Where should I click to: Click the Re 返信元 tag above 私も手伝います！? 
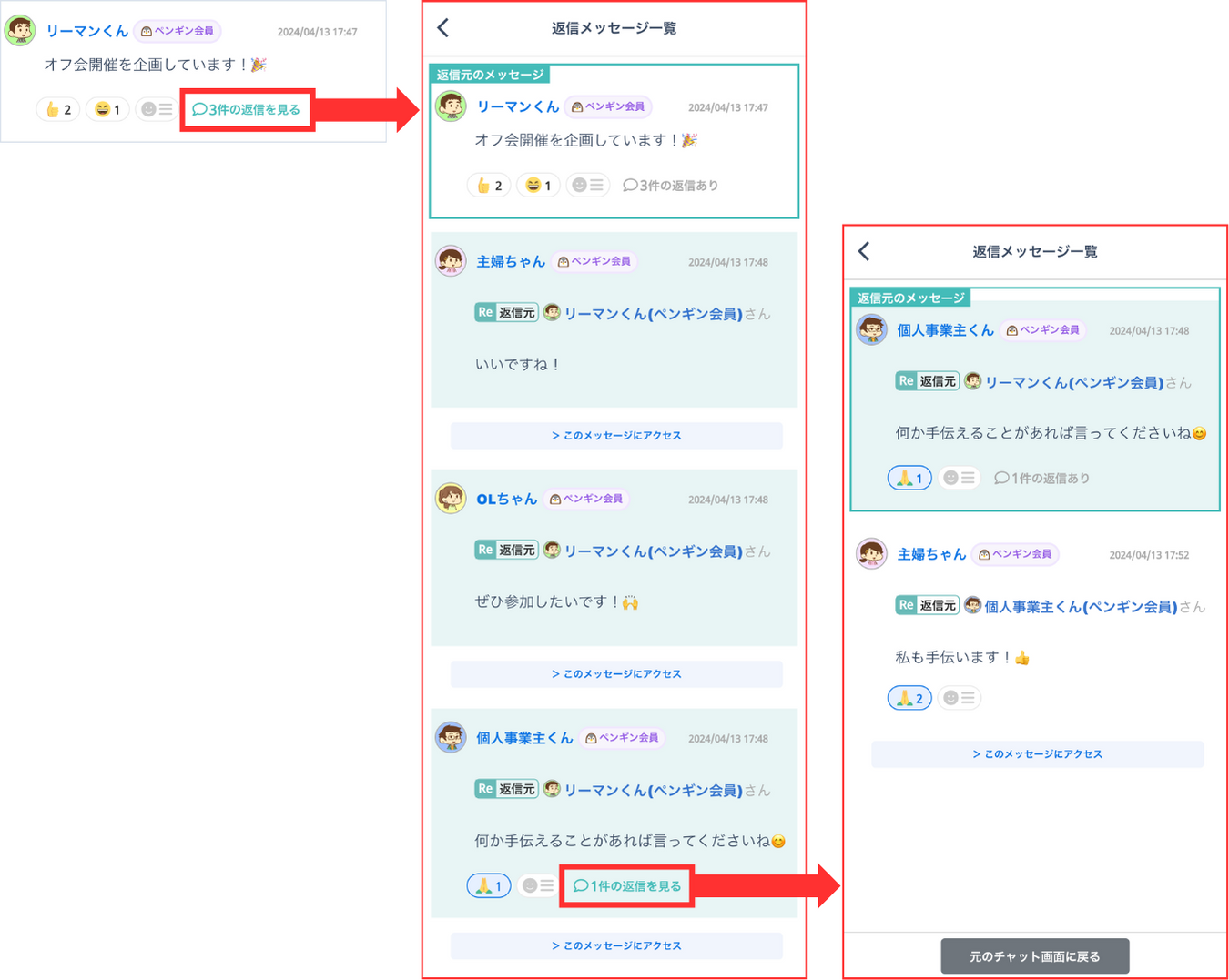(x=927, y=605)
